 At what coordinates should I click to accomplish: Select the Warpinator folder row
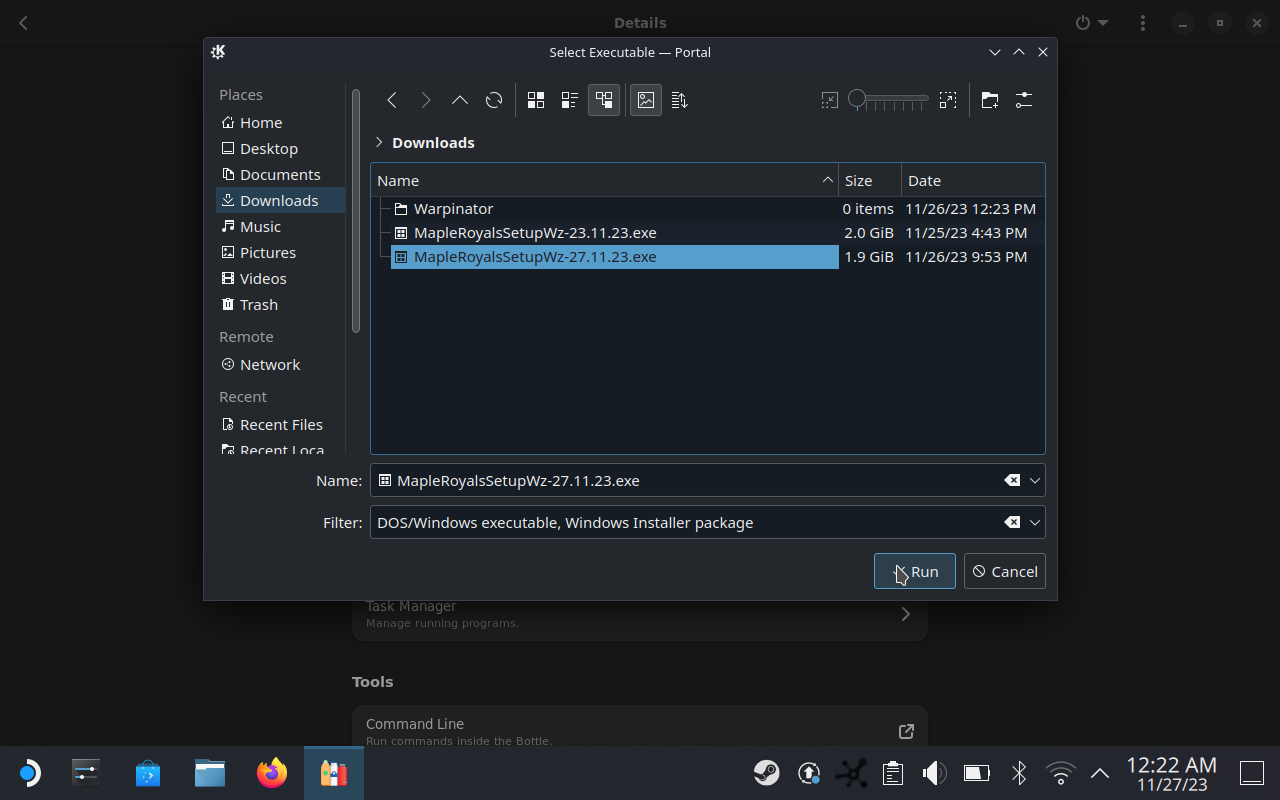[x=707, y=209]
